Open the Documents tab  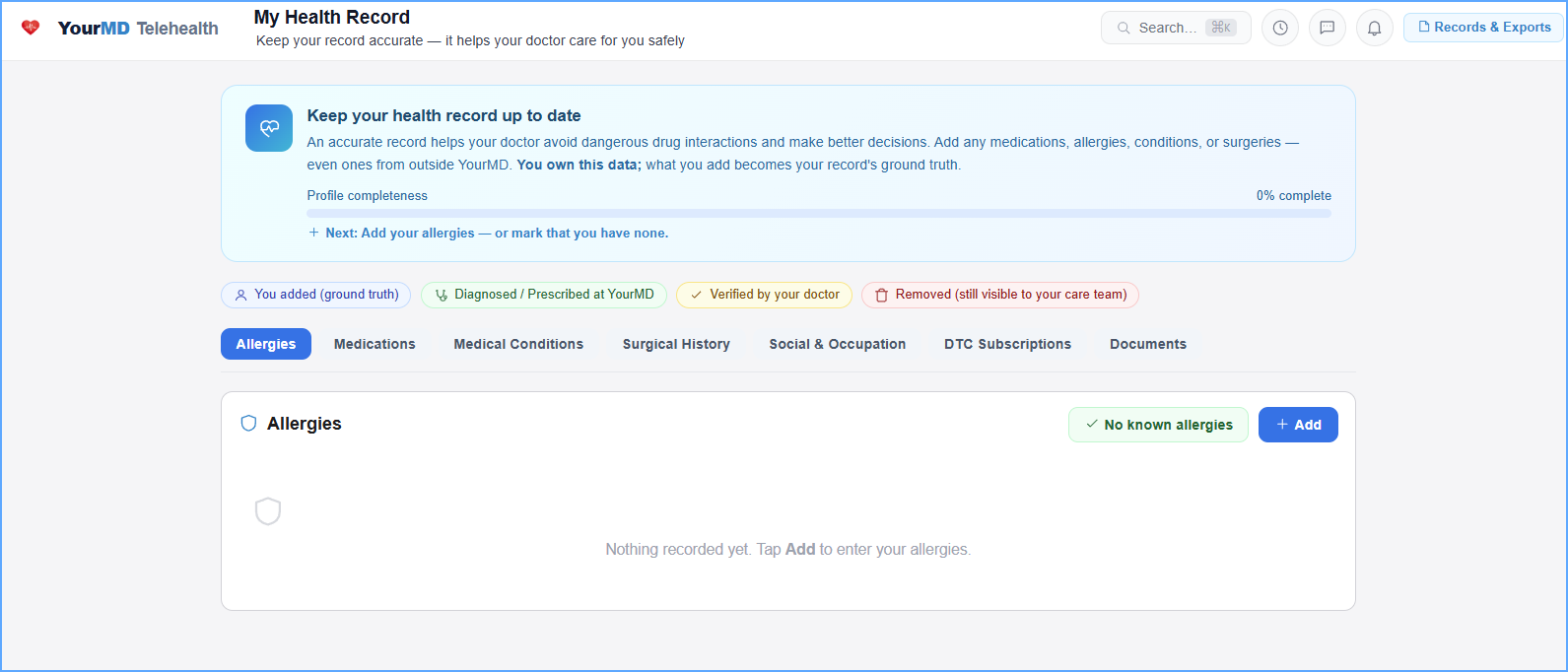(1148, 344)
